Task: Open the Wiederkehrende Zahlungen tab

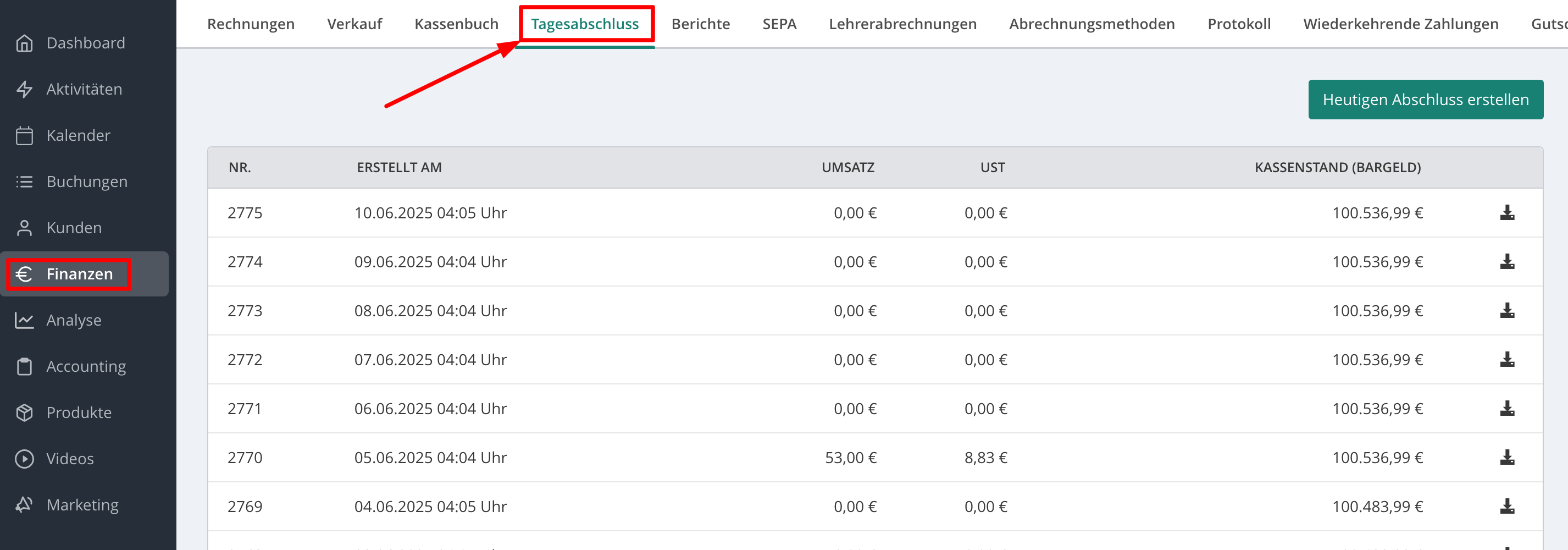Action: coord(1400,24)
